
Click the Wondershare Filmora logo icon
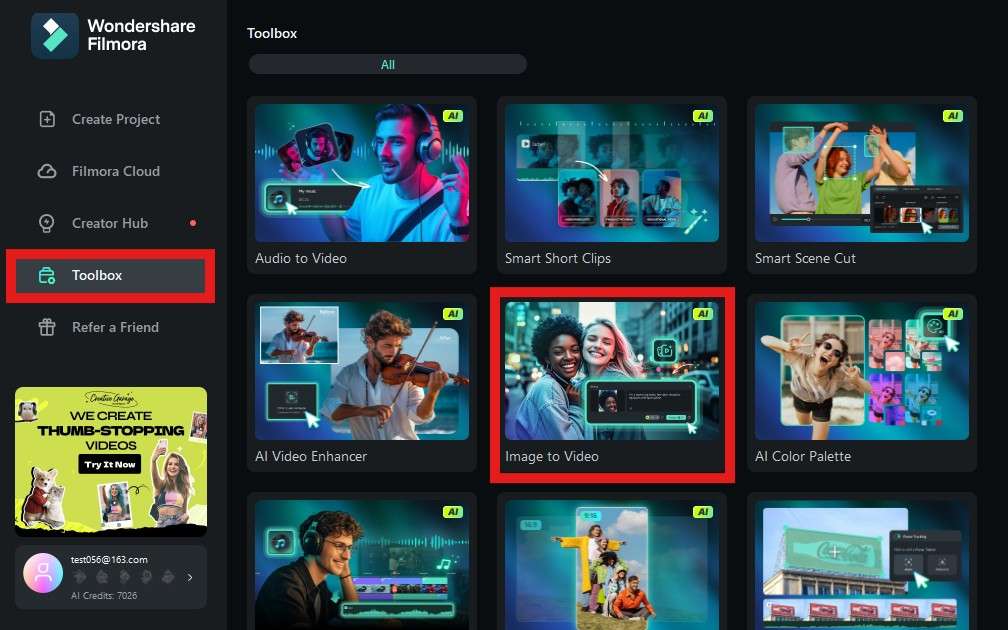[x=55, y=35]
